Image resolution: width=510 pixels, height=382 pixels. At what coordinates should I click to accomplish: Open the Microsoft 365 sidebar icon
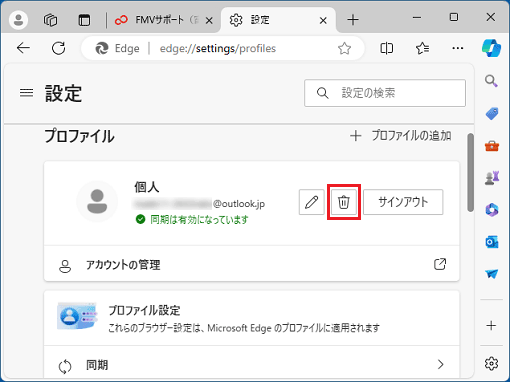492,210
